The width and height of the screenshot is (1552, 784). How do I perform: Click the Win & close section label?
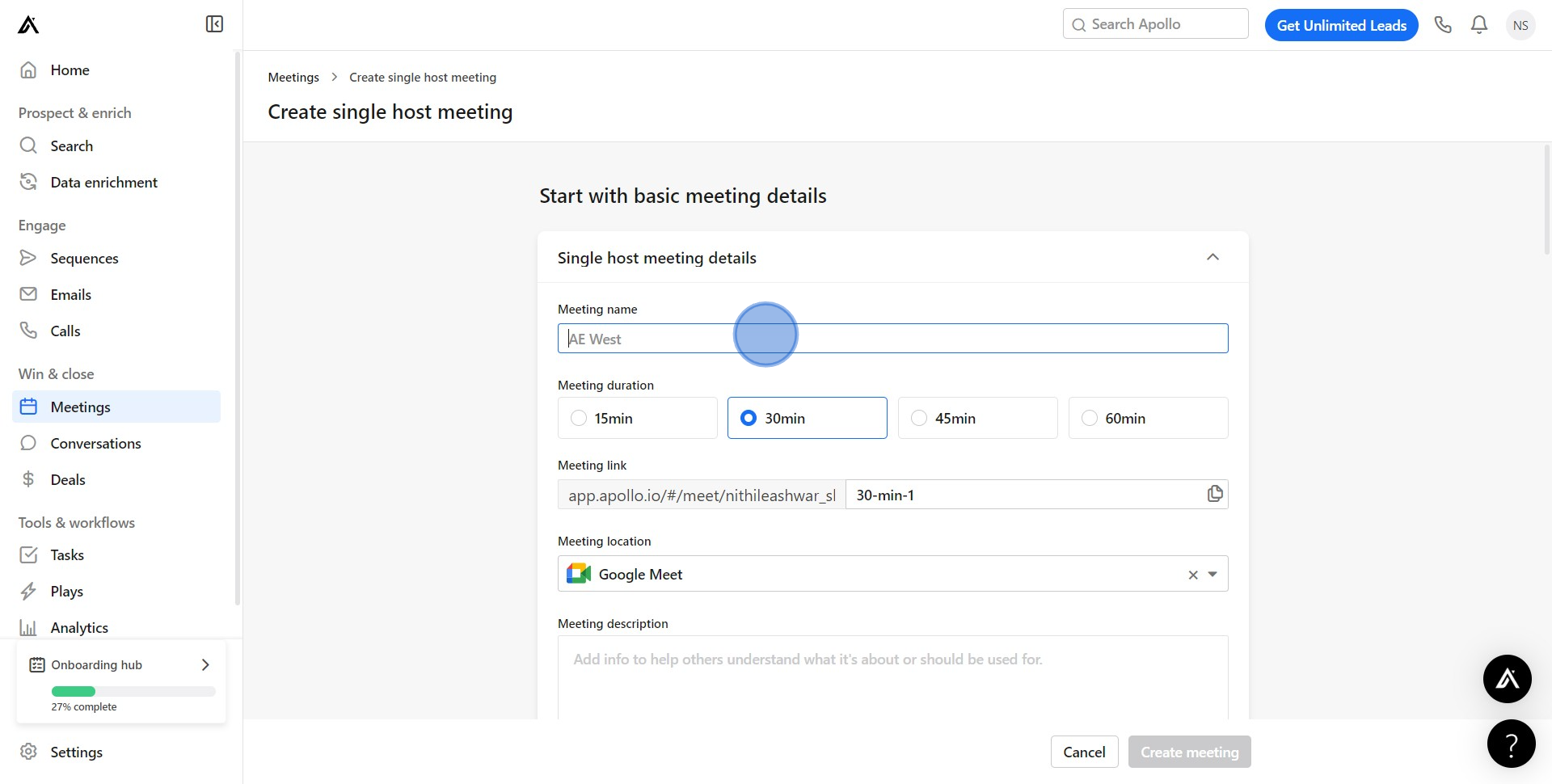click(56, 373)
